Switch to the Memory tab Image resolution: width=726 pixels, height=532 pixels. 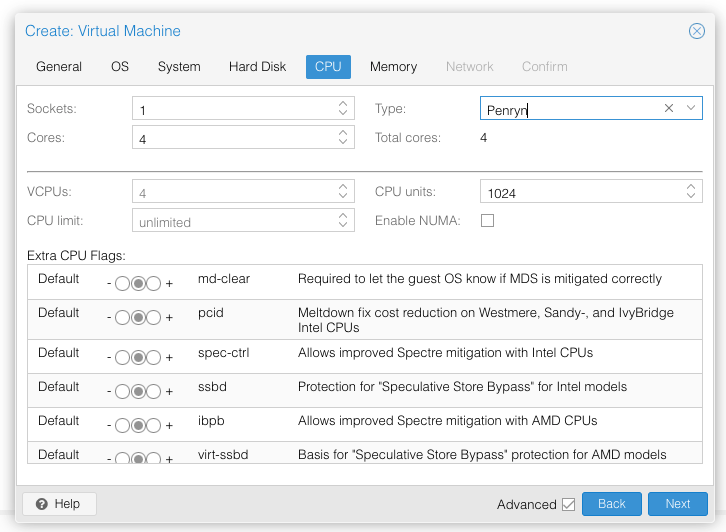393,67
